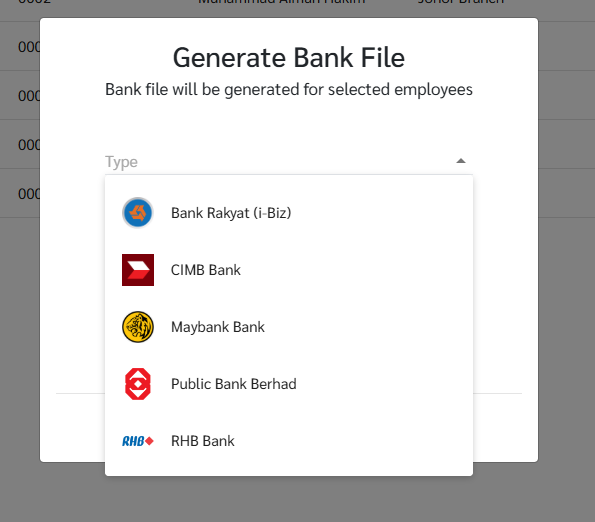
Task: Click blank space beside RHB Bank entry
Action: point(353,441)
